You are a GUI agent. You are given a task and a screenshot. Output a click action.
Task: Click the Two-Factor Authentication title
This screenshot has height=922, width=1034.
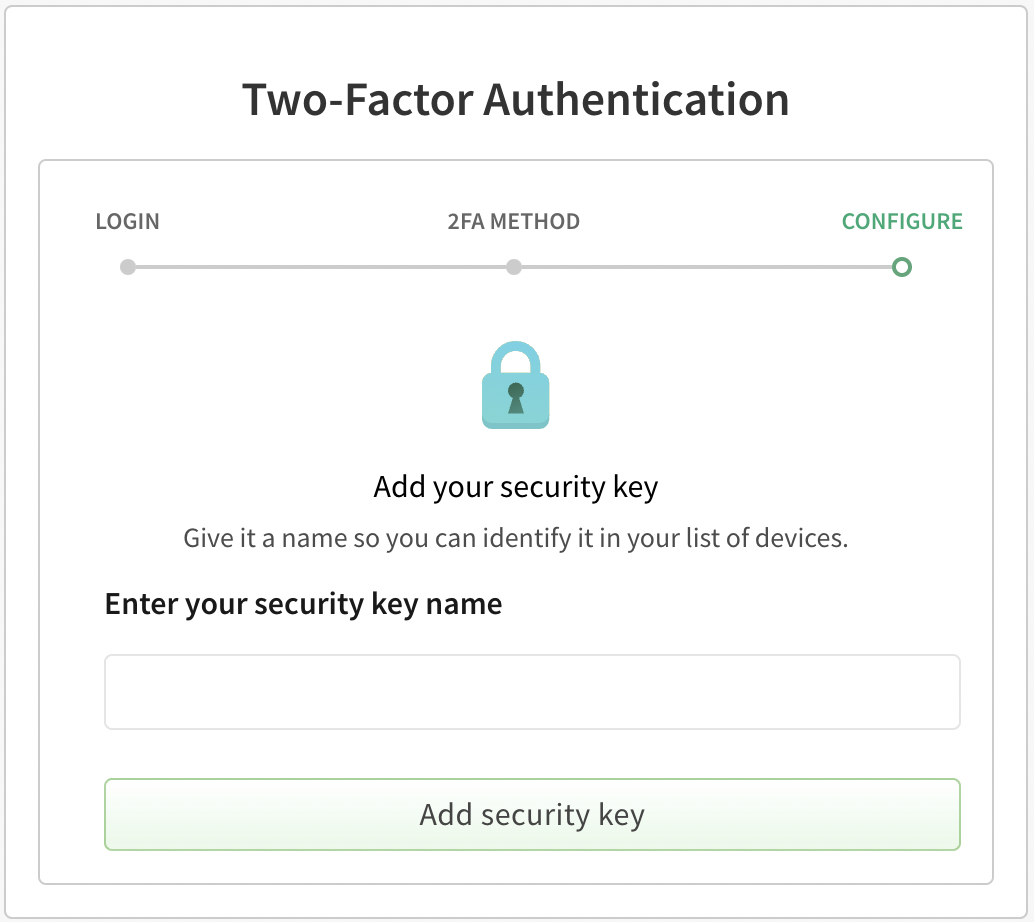(x=515, y=99)
